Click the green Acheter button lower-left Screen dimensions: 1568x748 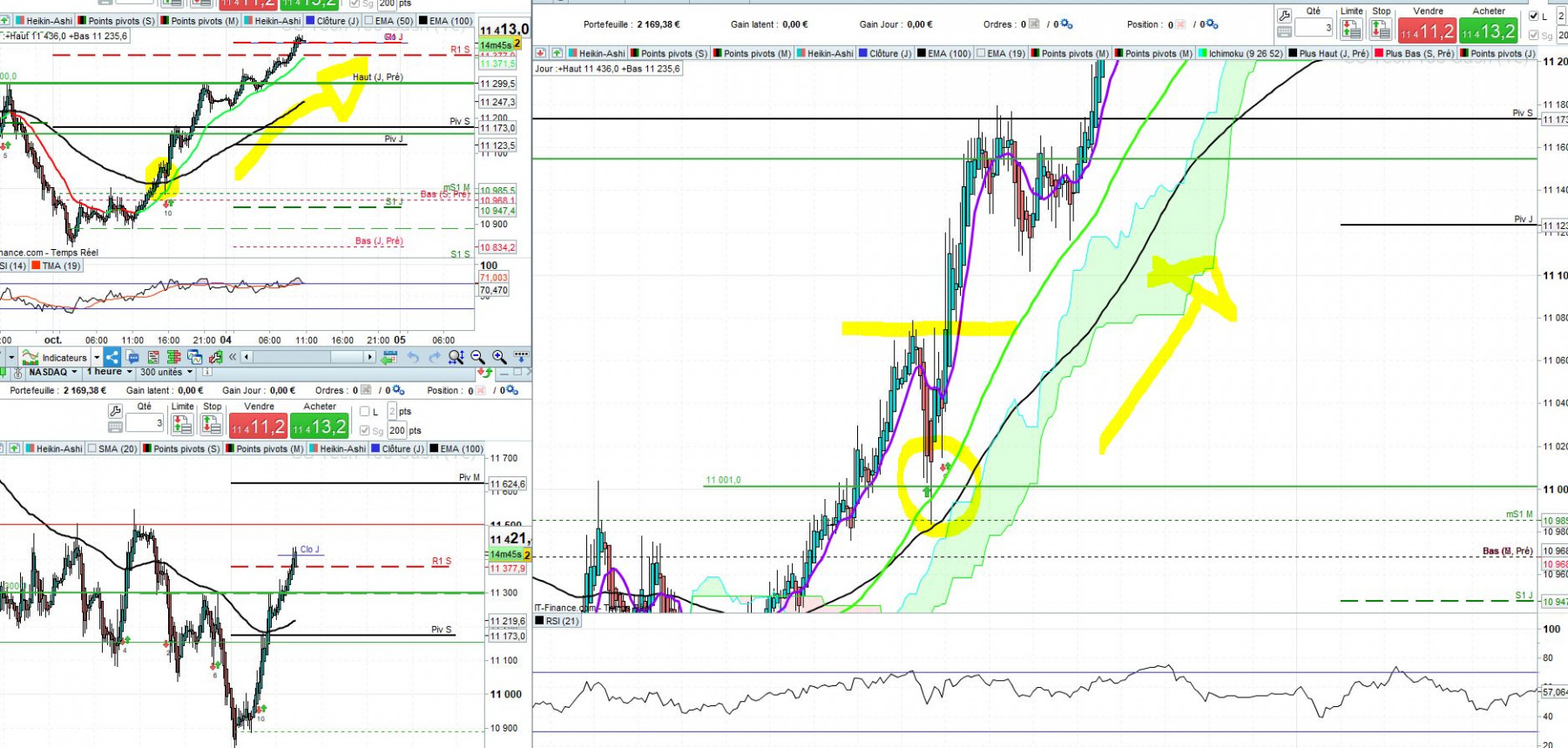coord(319,426)
